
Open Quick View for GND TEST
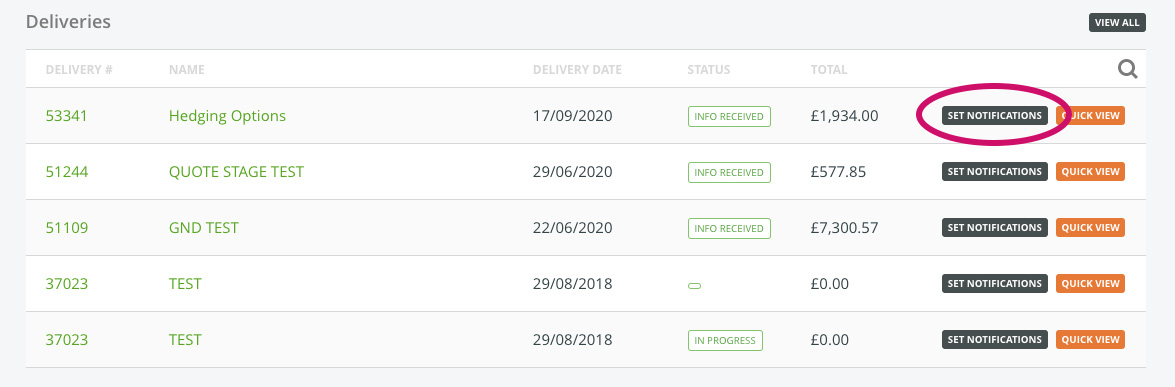tap(1090, 227)
